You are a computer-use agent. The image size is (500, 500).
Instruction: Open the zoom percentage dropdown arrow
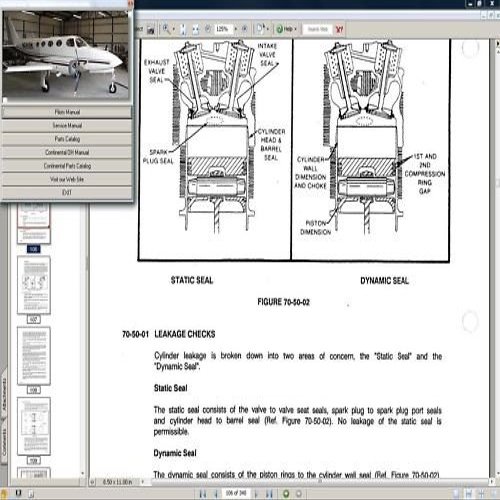[236, 29]
